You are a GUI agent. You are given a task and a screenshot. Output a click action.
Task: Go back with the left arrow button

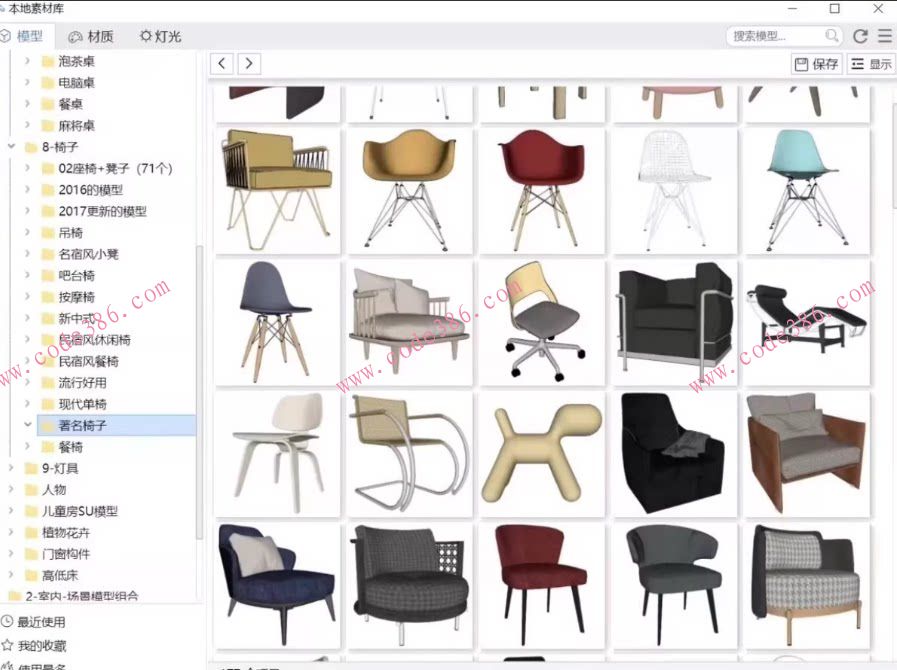click(x=222, y=63)
